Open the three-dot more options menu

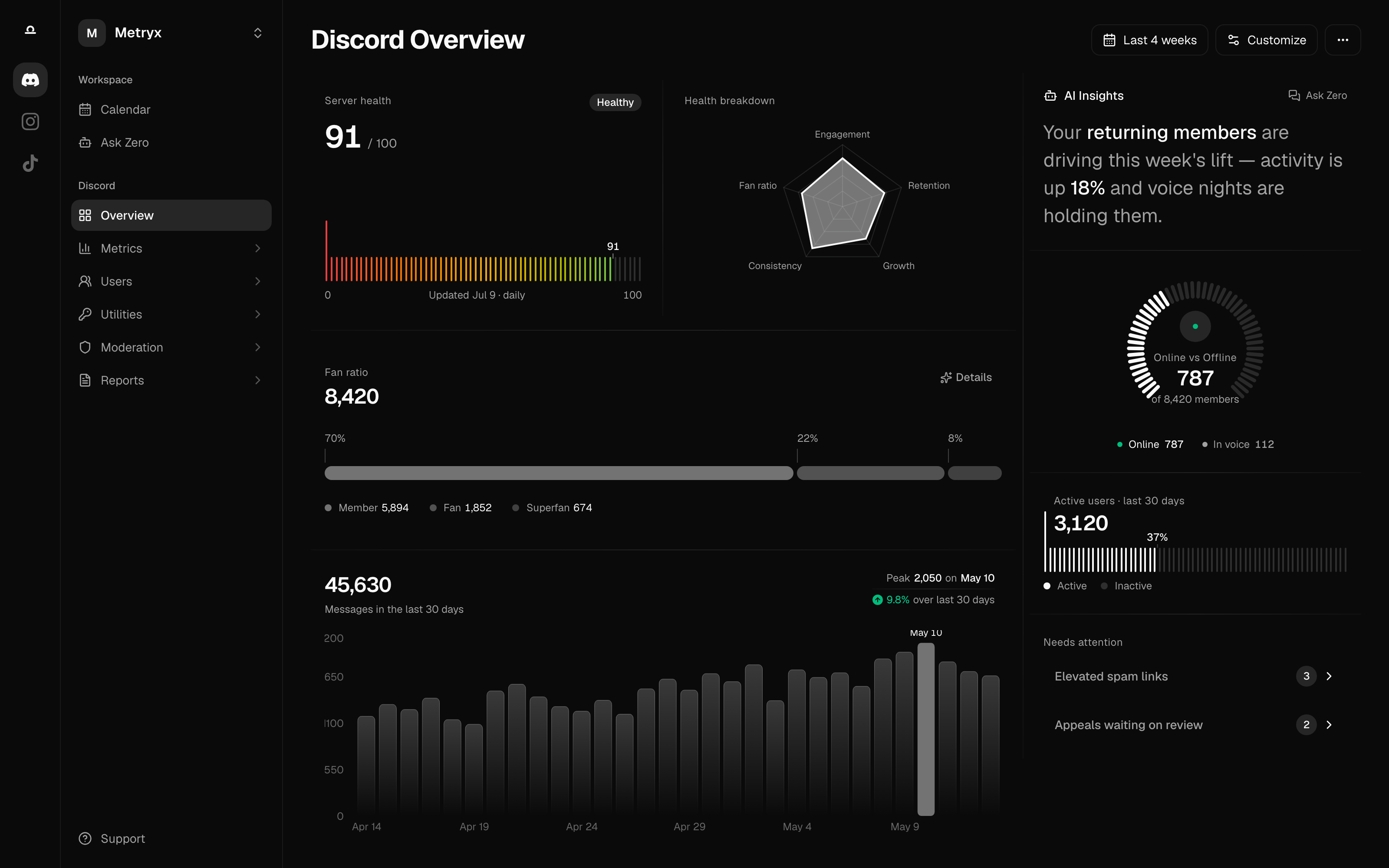(x=1343, y=40)
